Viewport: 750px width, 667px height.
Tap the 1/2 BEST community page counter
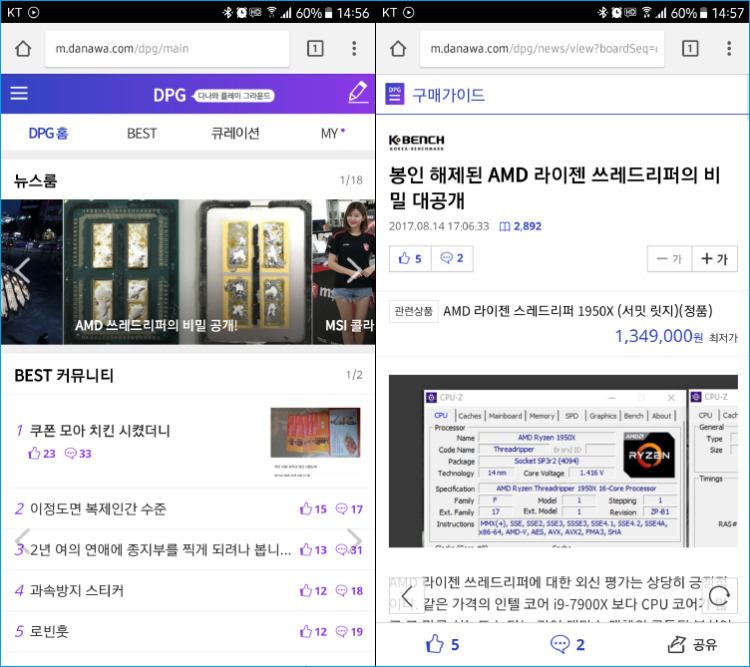point(354,375)
